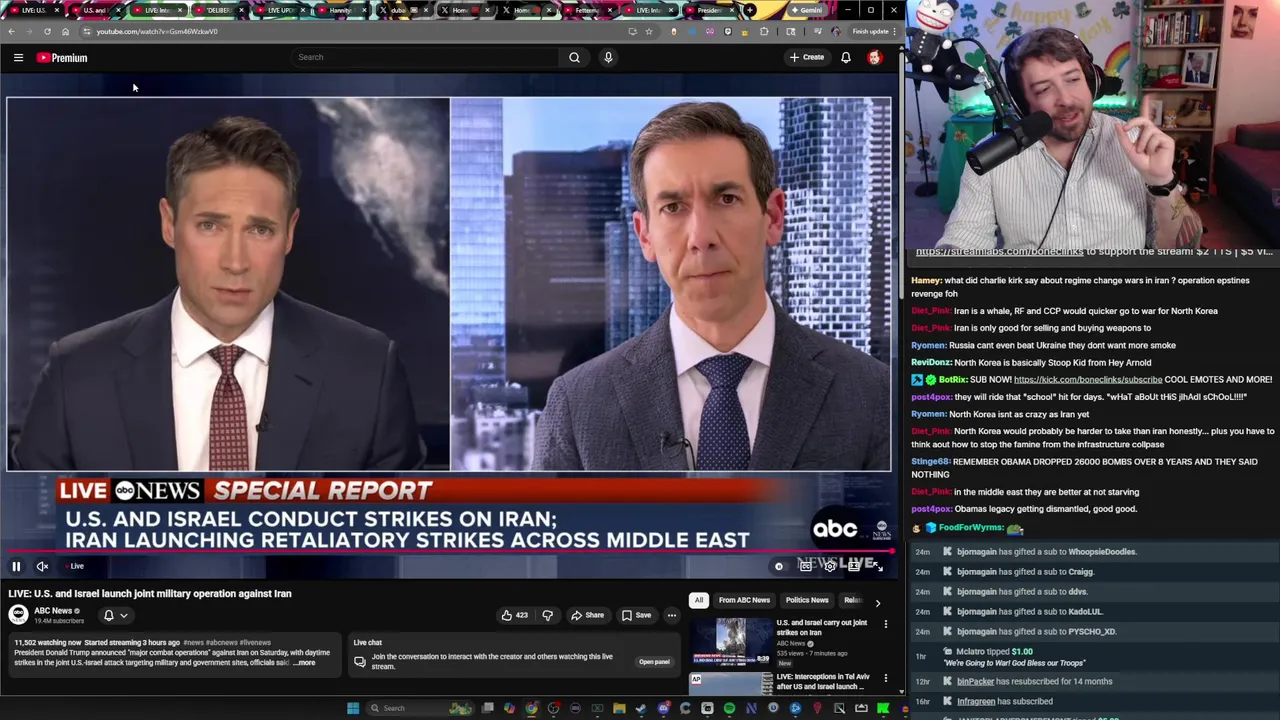Click the youtube.com address bar
Viewport: 1280px width, 720px height.
click(x=350, y=31)
